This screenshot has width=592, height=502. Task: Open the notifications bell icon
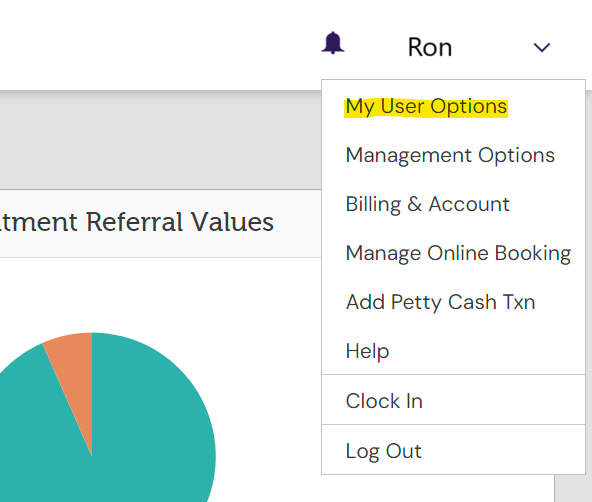pos(333,43)
